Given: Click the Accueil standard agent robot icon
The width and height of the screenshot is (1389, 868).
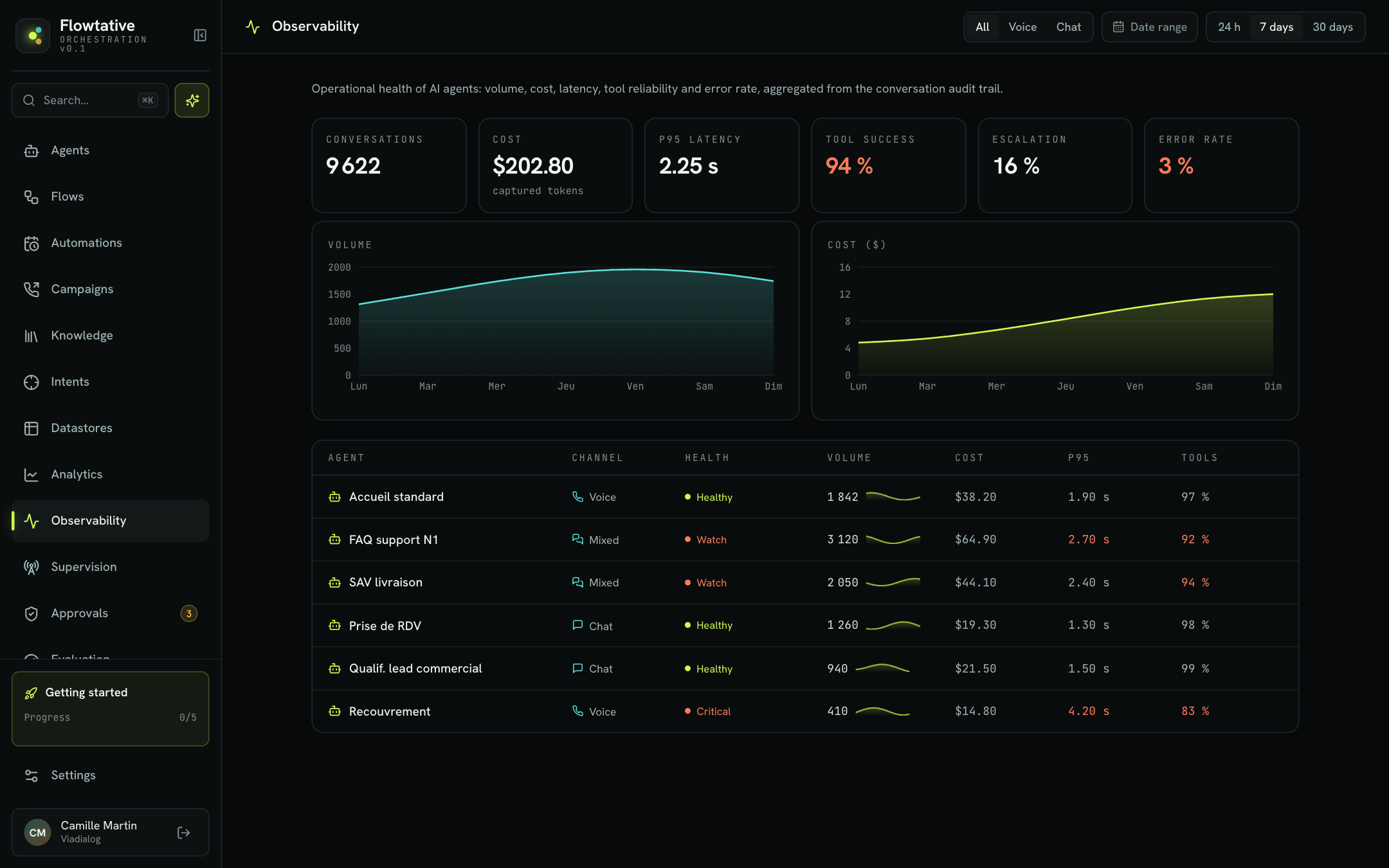Looking at the screenshot, I should pyautogui.click(x=334, y=497).
